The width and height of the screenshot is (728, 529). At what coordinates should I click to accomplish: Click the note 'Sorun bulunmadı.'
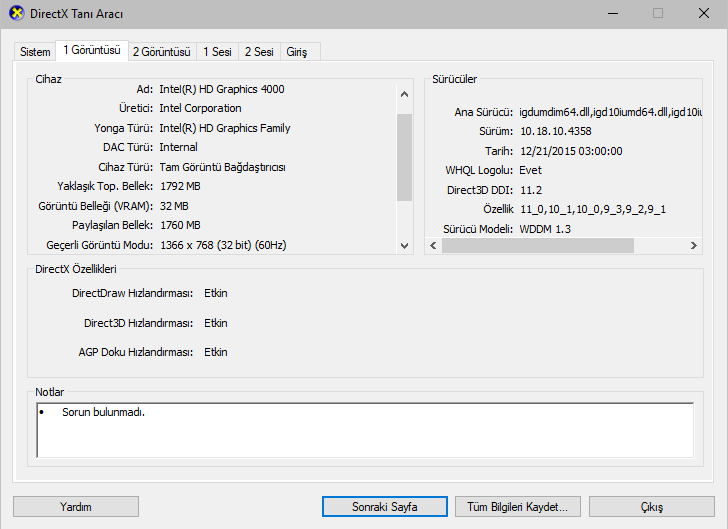pos(104,412)
